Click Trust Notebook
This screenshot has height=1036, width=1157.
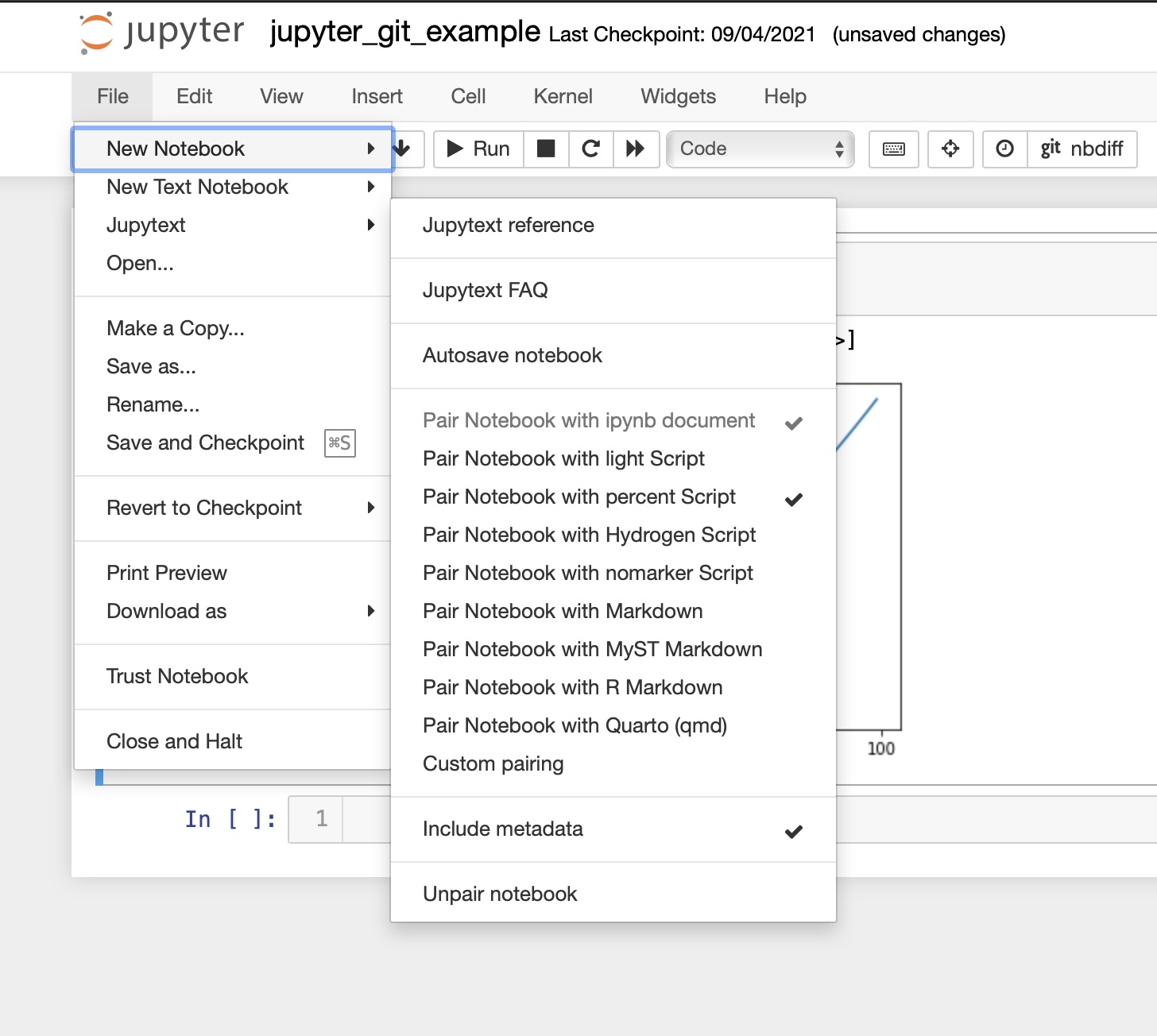(x=233, y=676)
